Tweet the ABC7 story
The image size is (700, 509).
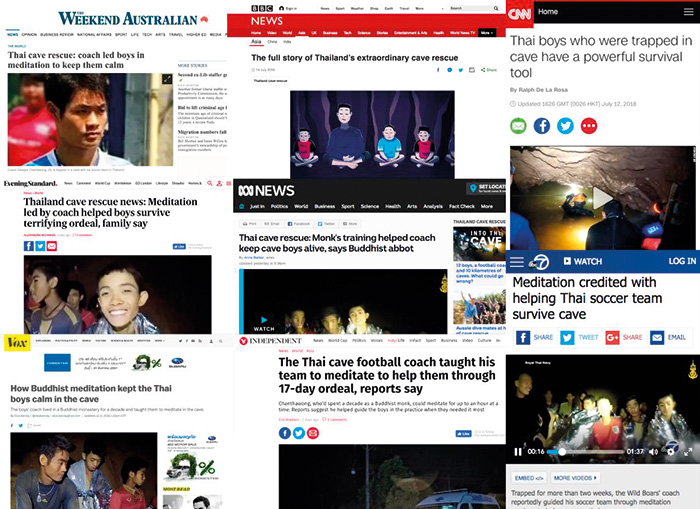pyautogui.click(x=579, y=338)
